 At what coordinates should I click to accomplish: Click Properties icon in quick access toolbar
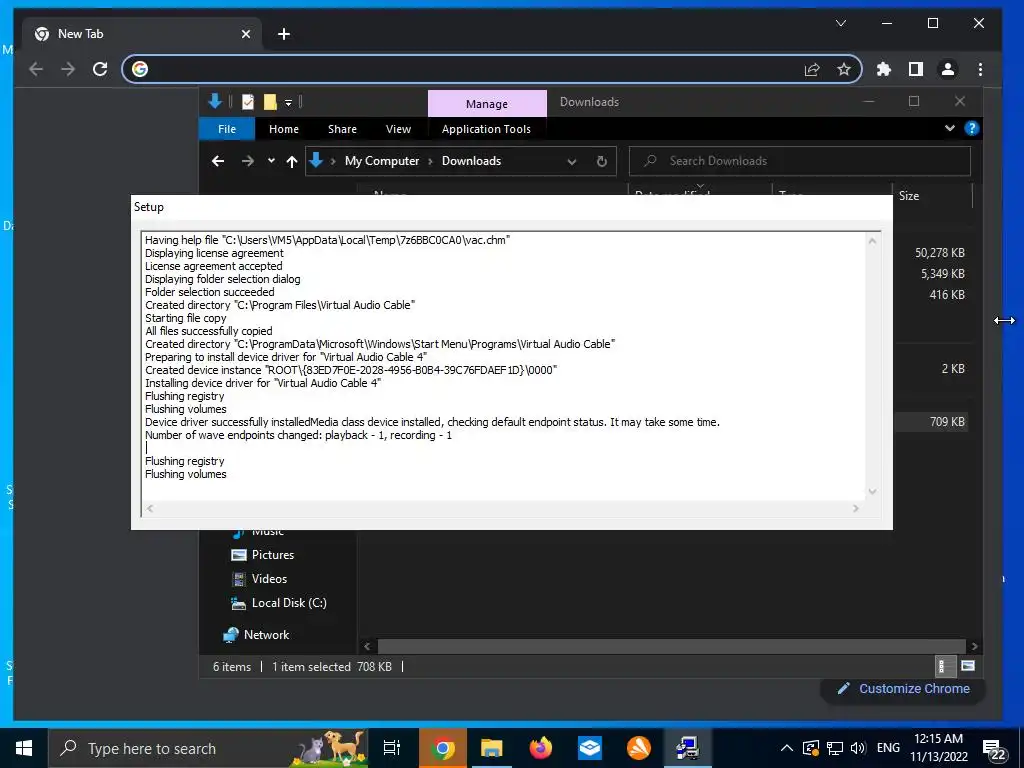coord(248,102)
